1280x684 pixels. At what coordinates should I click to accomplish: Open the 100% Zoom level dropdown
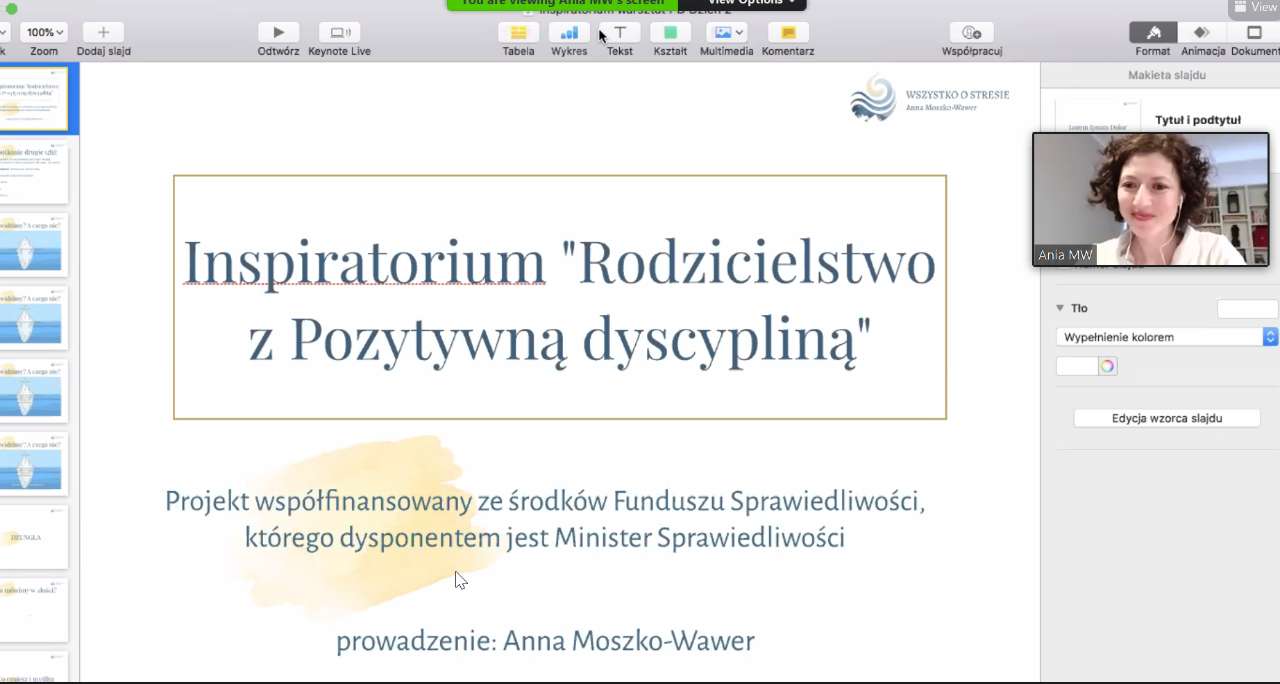pyautogui.click(x=44, y=33)
